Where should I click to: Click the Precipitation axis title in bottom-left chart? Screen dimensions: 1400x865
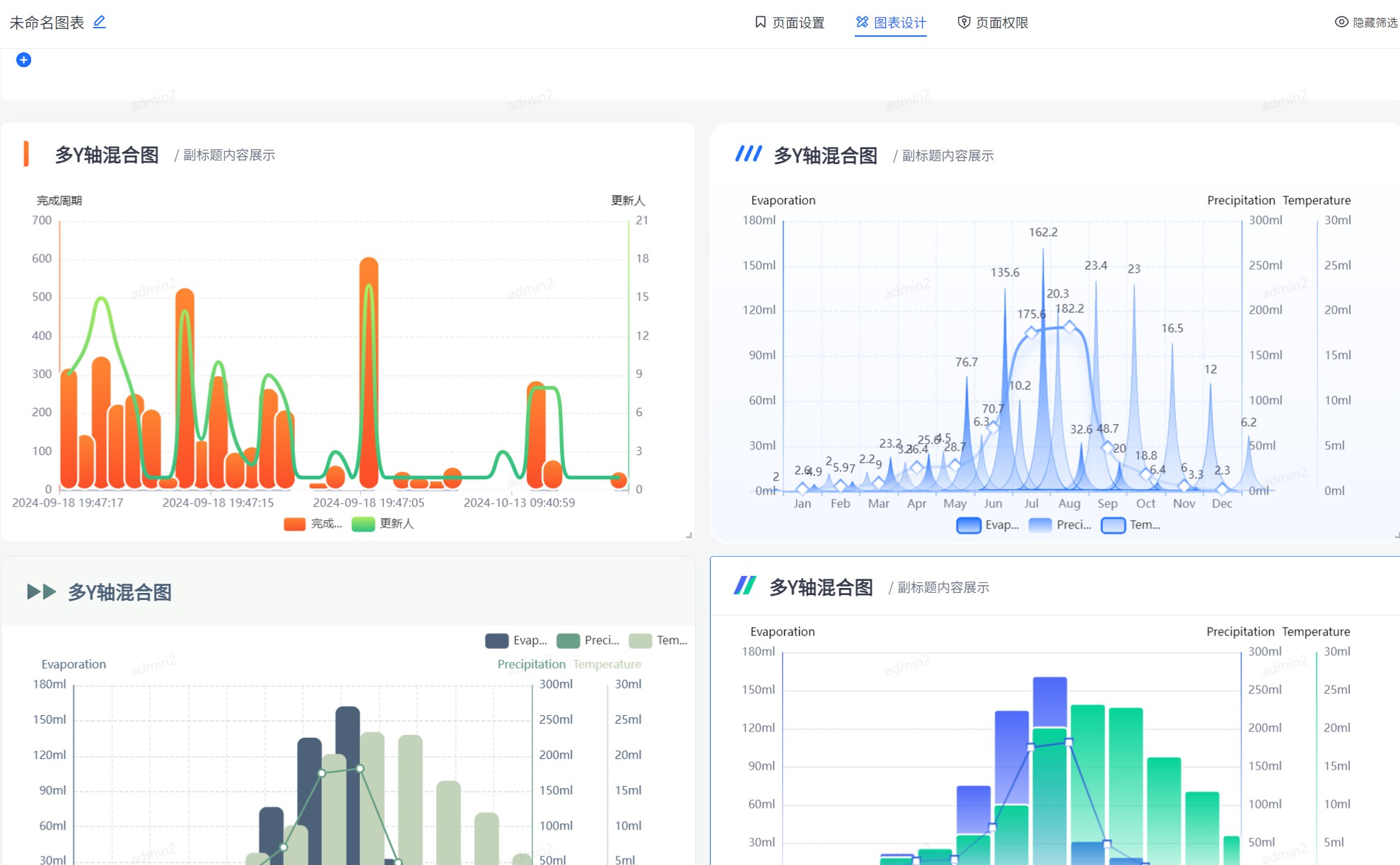click(x=532, y=664)
